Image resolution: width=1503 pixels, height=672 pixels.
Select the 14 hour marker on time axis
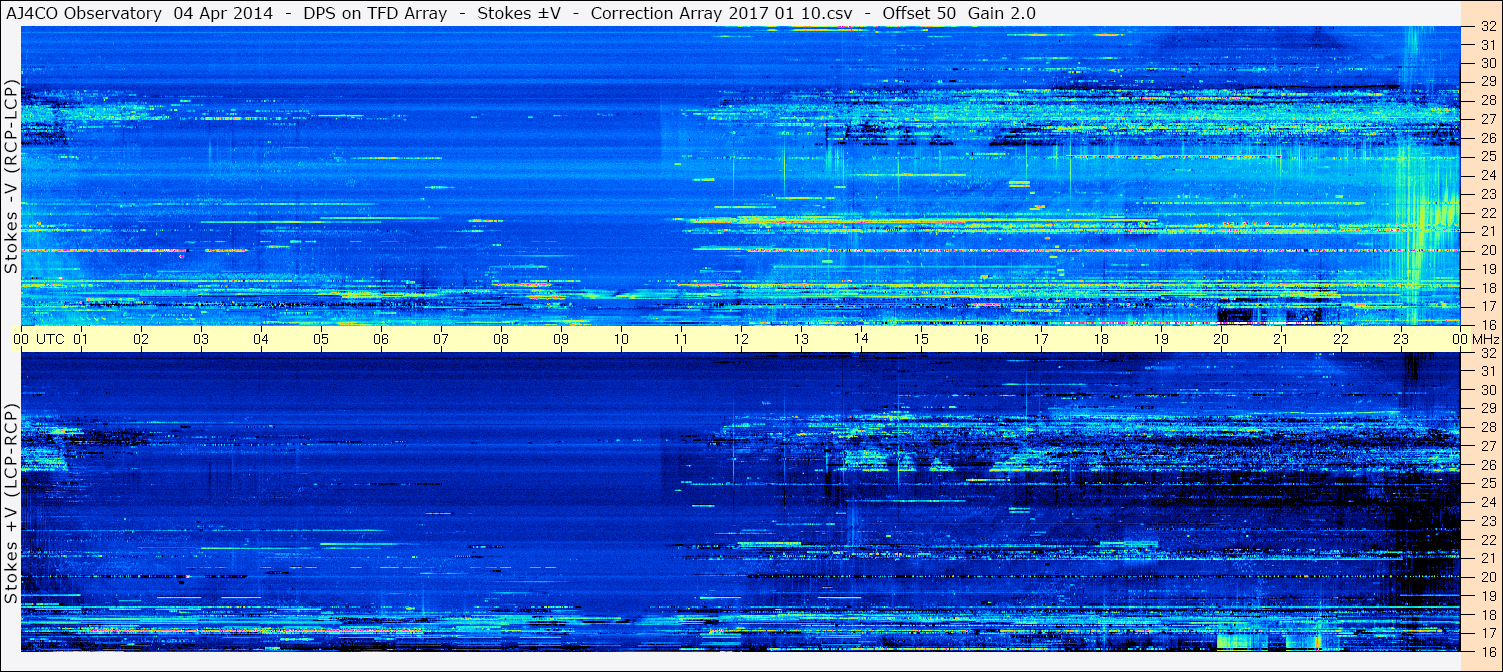(x=861, y=339)
